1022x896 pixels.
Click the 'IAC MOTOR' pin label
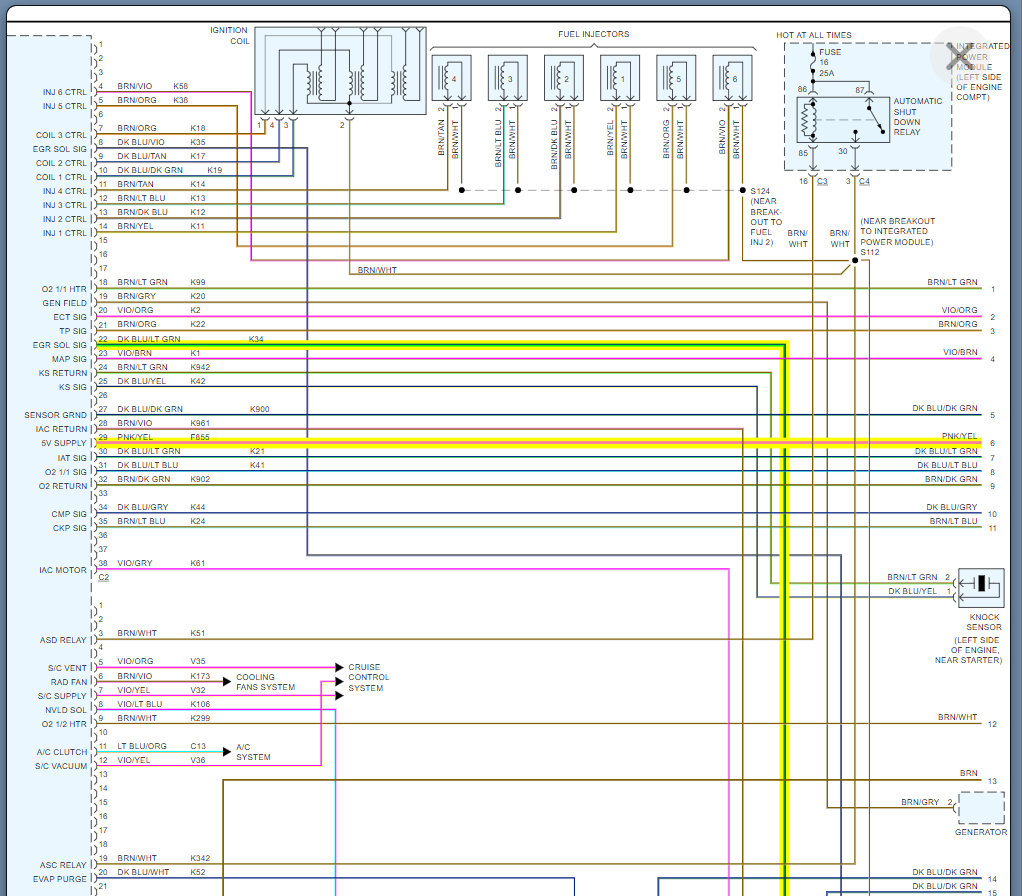point(63,570)
